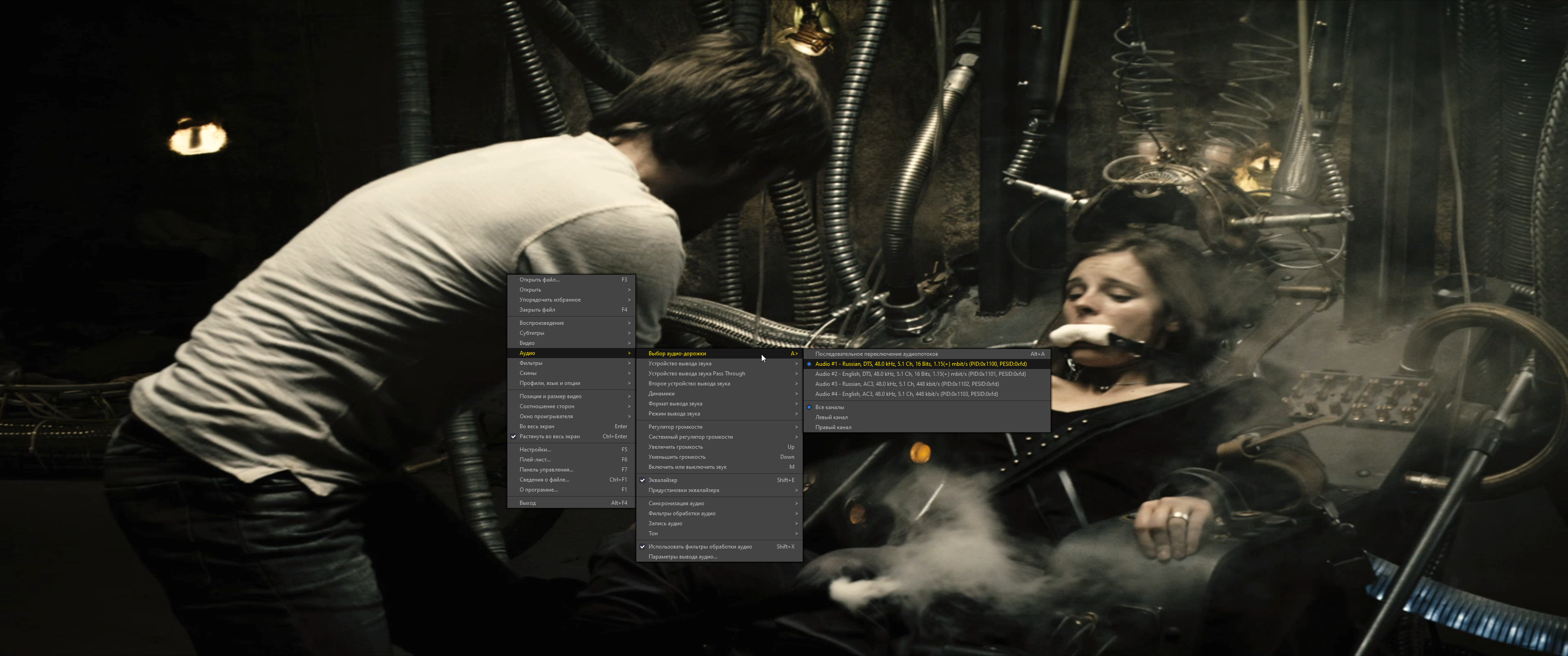
Task: Open 'Соотношение сторон' submenu
Action: click(x=571, y=406)
